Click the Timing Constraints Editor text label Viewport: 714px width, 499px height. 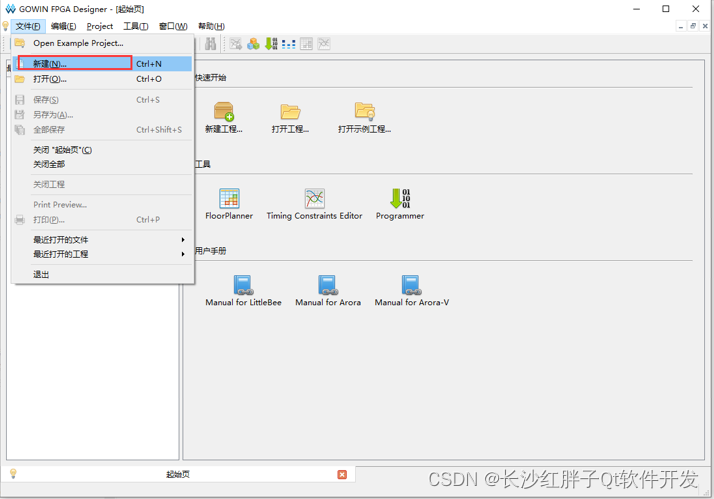click(314, 216)
